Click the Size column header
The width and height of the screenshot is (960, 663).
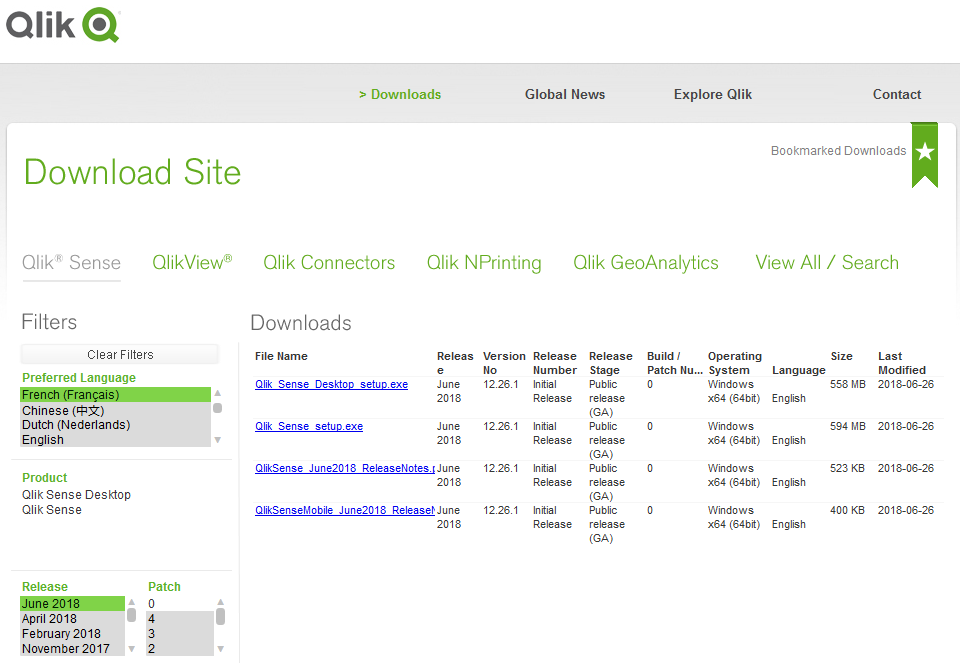point(841,356)
